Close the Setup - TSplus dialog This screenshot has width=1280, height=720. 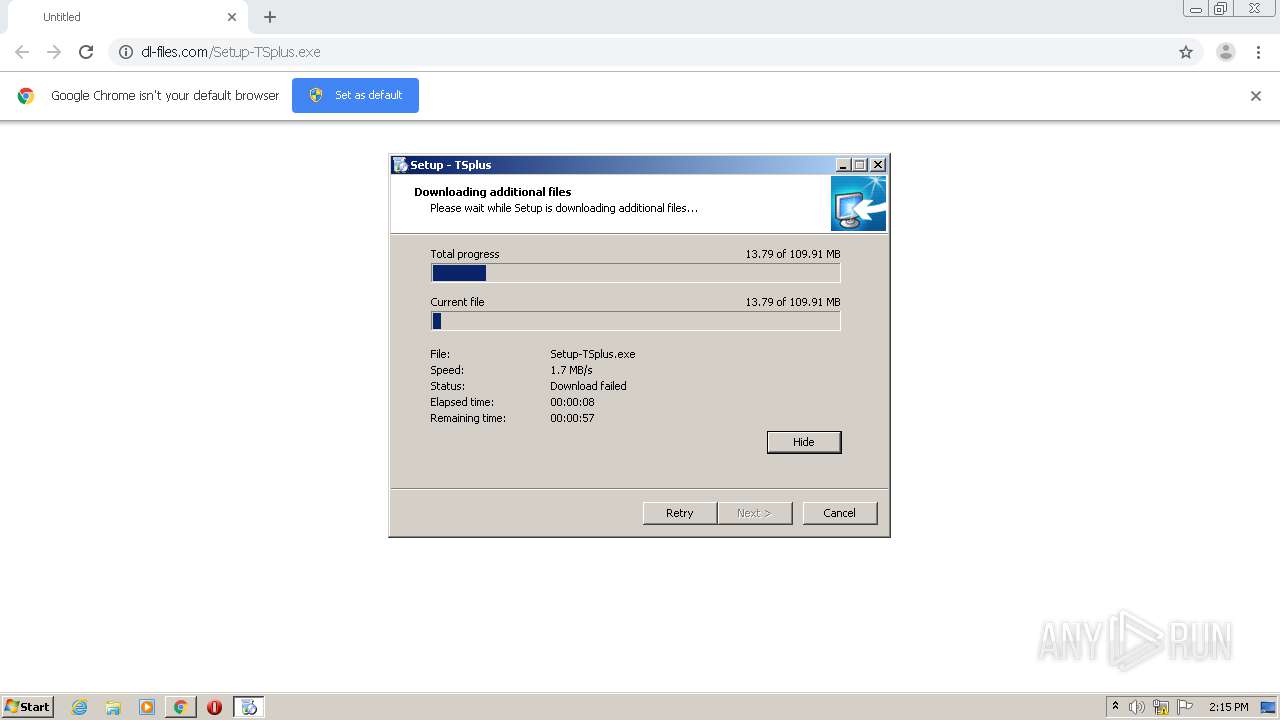(878, 165)
